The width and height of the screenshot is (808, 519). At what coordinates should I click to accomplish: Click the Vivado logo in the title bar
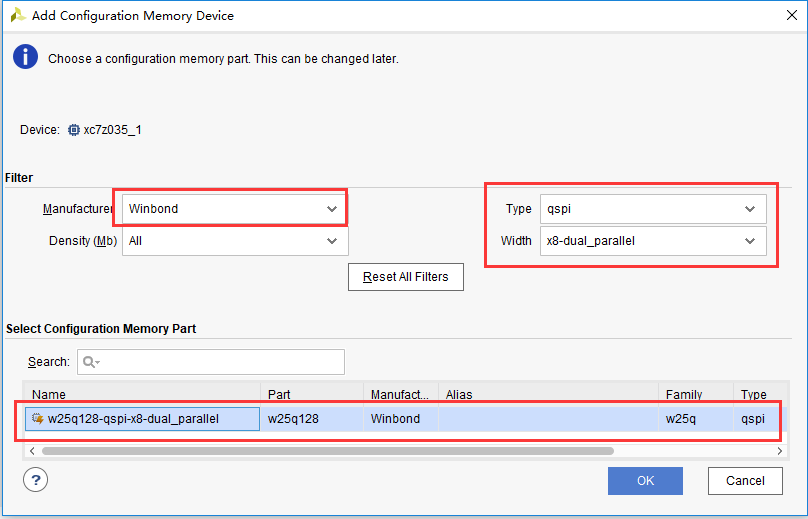18,15
